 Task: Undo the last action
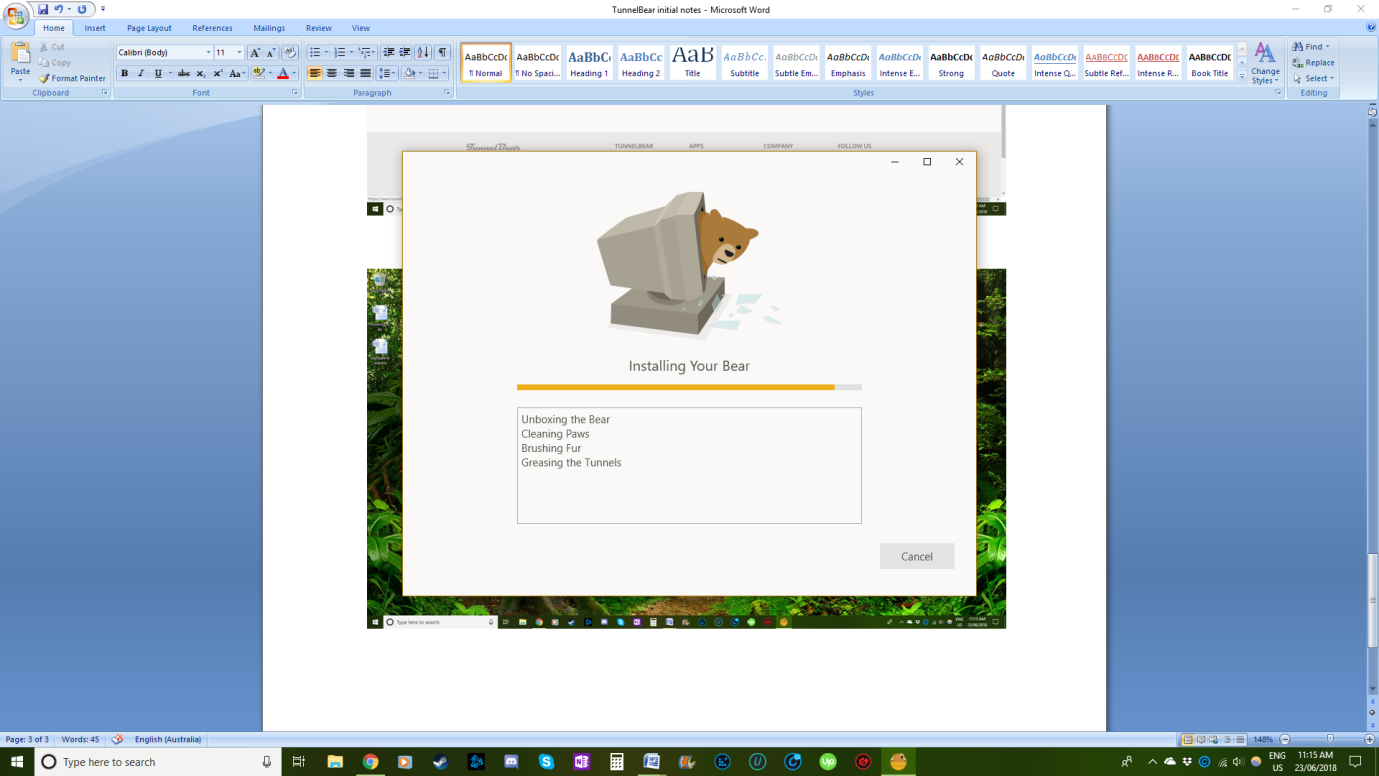point(58,9)
